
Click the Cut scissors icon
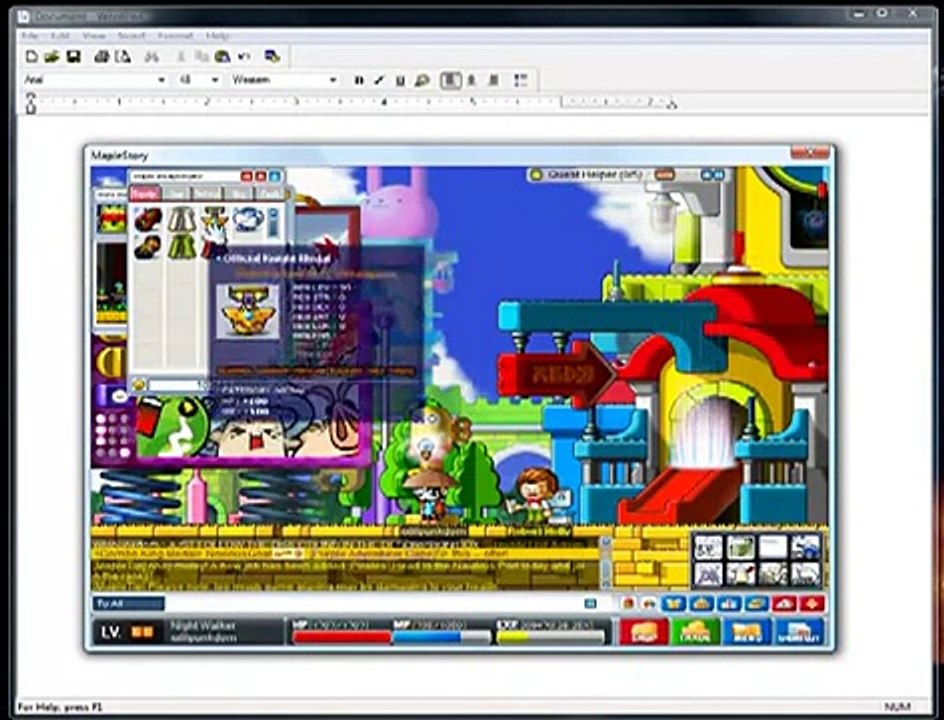tap(181, 57)
